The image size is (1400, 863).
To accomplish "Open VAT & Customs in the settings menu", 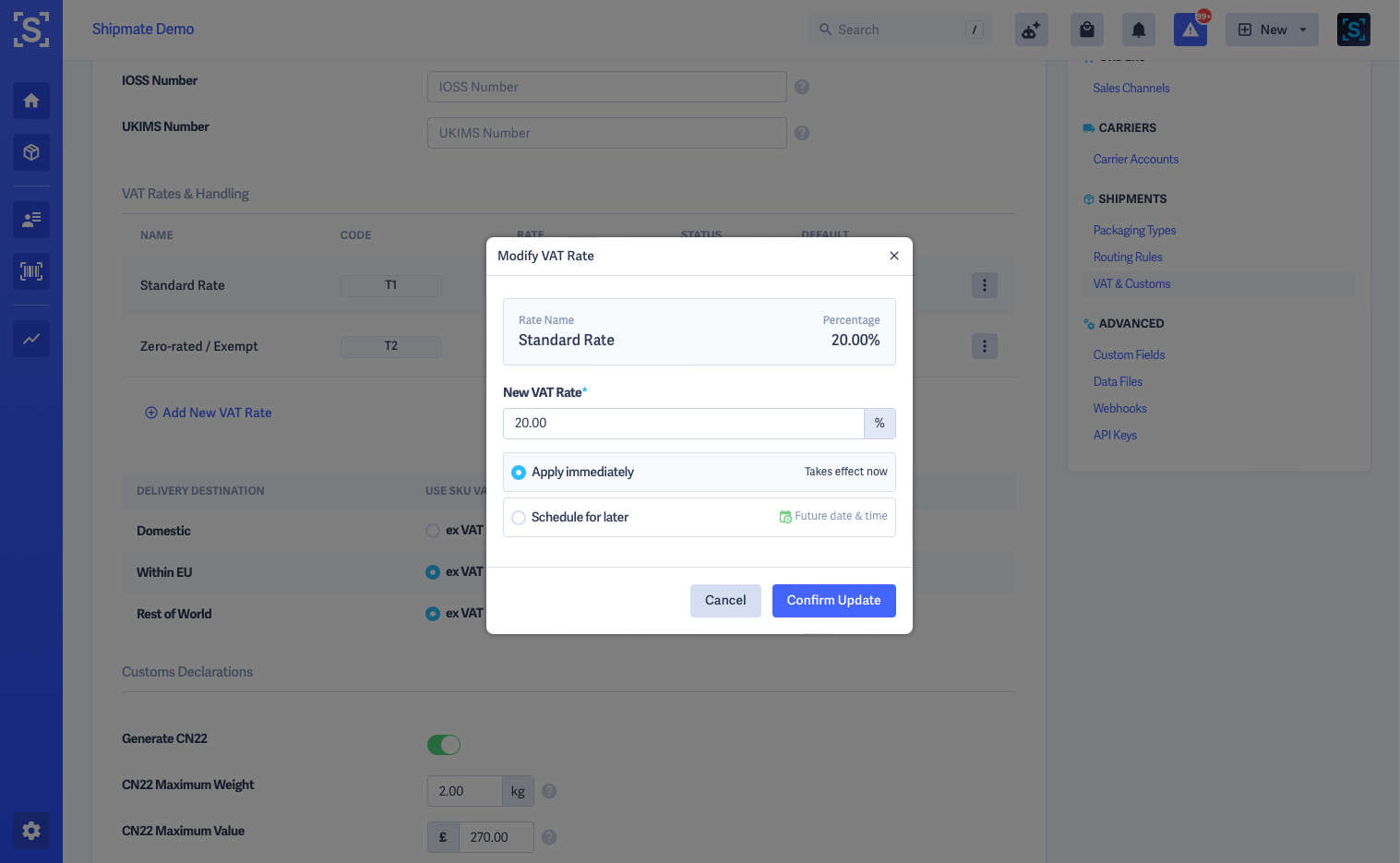I will click(x=1131, y=284).
